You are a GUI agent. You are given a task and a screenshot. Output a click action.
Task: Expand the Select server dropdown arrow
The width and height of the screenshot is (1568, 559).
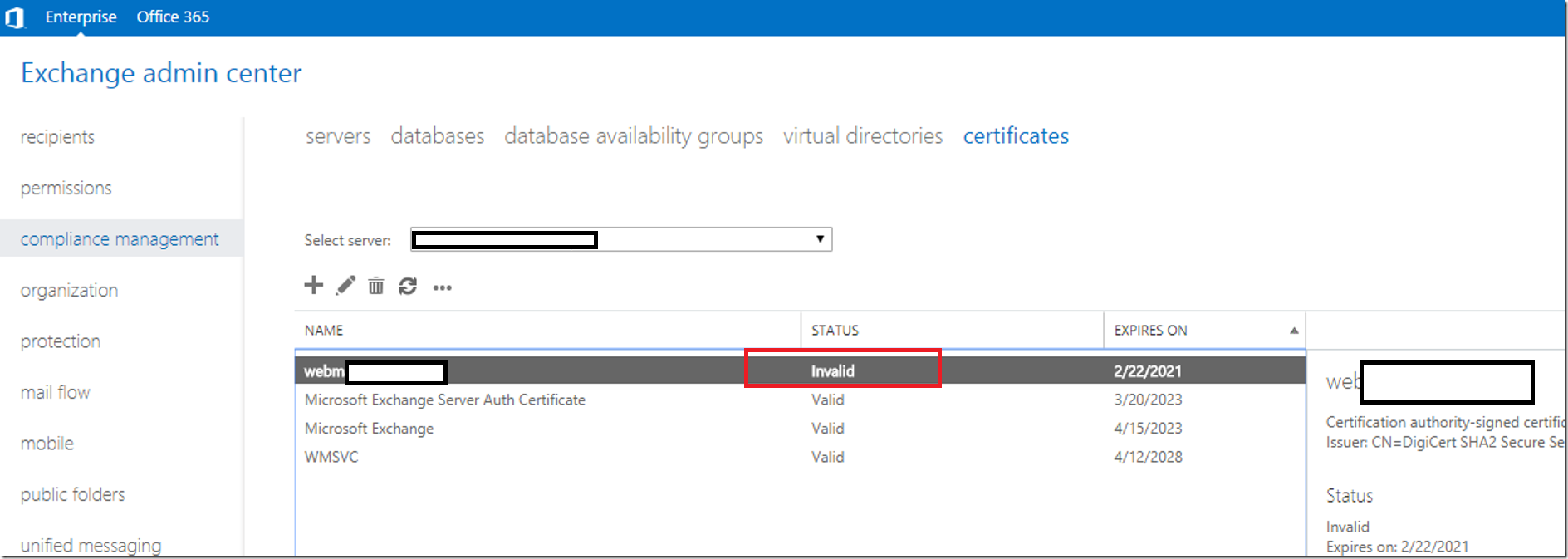coord(820,239)
